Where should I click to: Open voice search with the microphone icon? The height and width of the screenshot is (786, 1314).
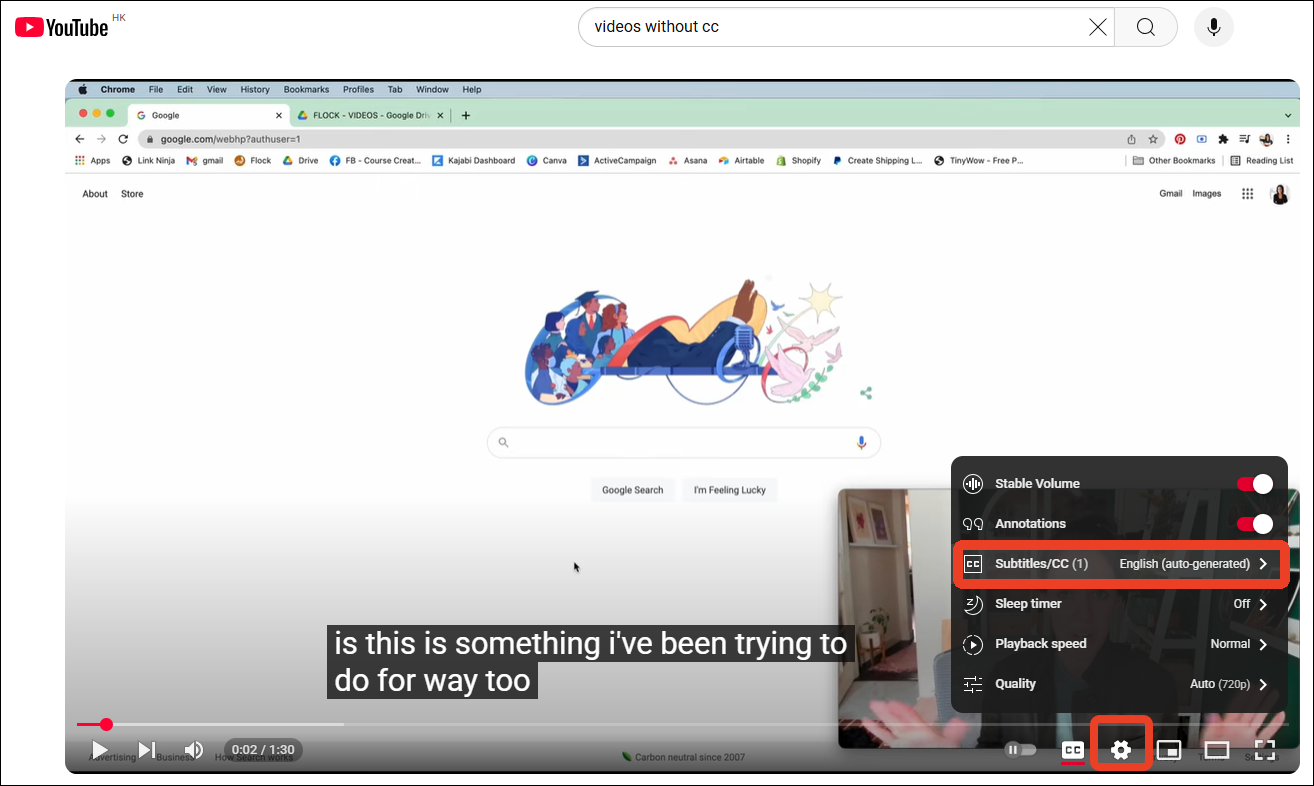tap(1213, 27)
